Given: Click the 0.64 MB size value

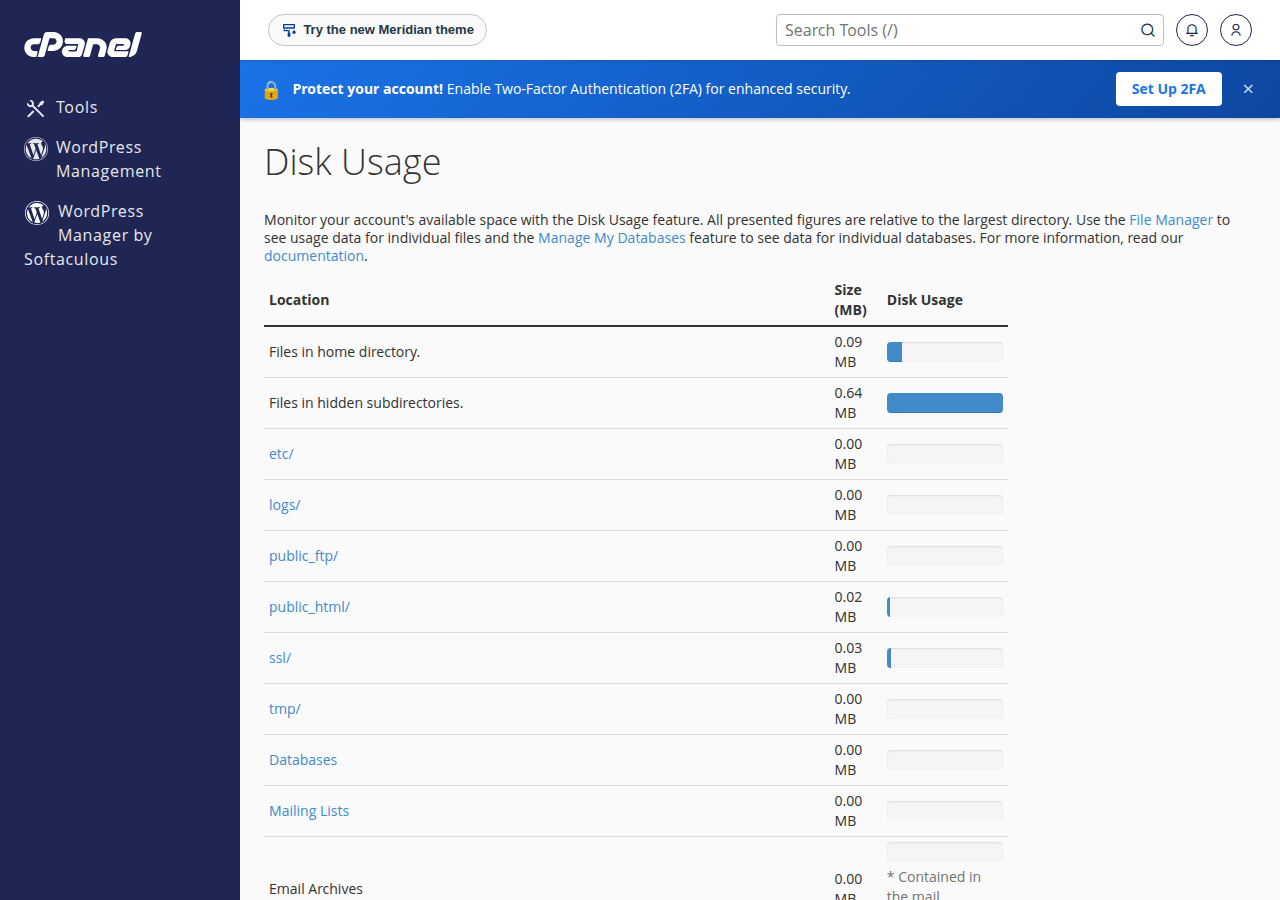Looking at the screenshot, I should [x=848, y=403].
